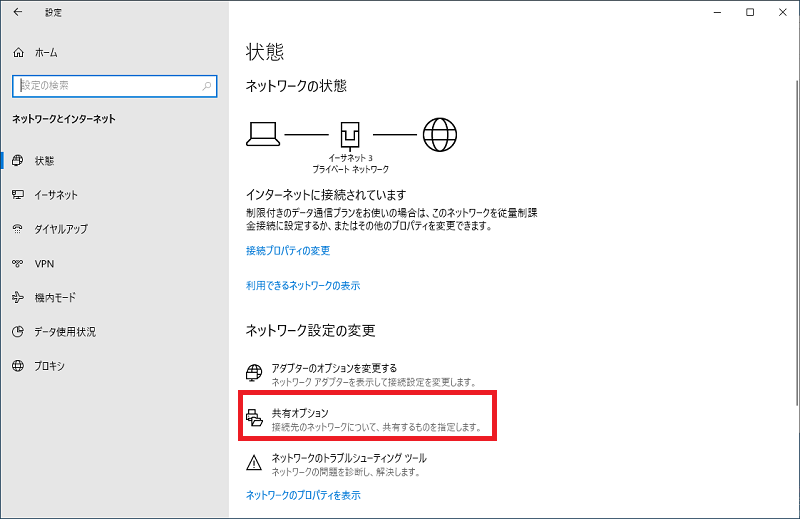Viewport: 800px width, 519px height.
Task: Focus the 設定の検索 search box
Action: click(115, 86)
